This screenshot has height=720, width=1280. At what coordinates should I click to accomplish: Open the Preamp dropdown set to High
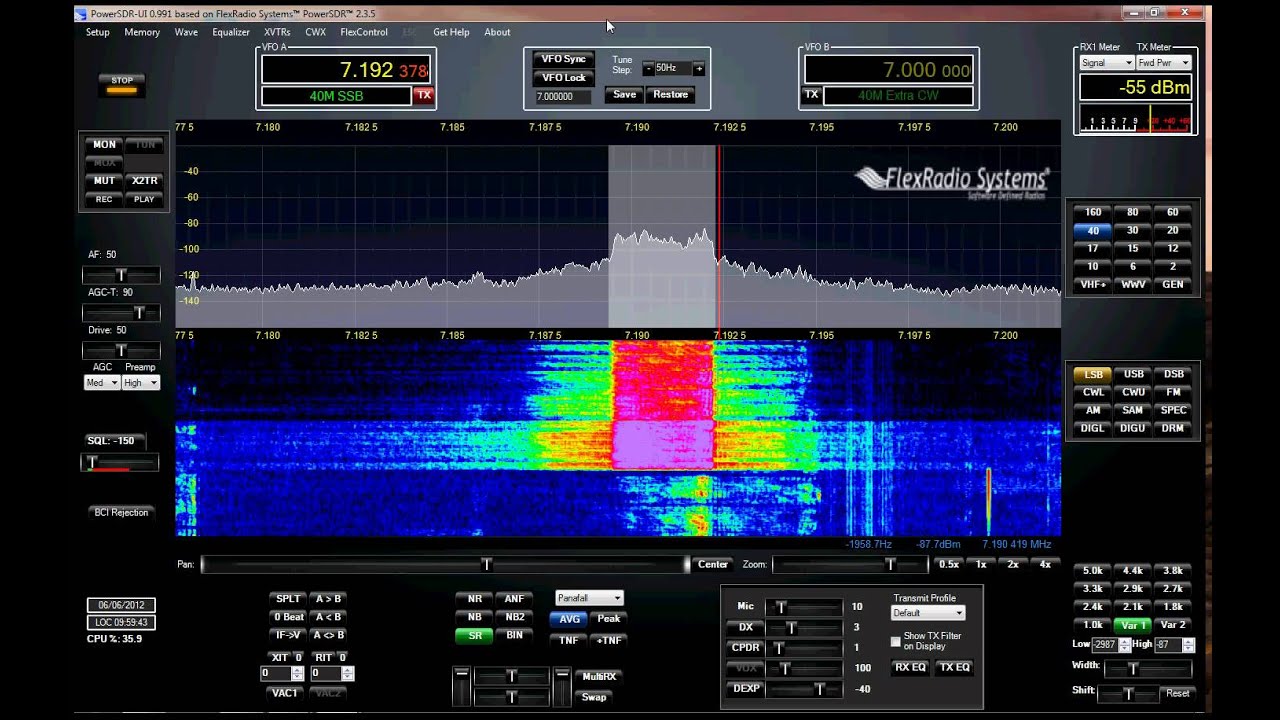pos(141,383)
